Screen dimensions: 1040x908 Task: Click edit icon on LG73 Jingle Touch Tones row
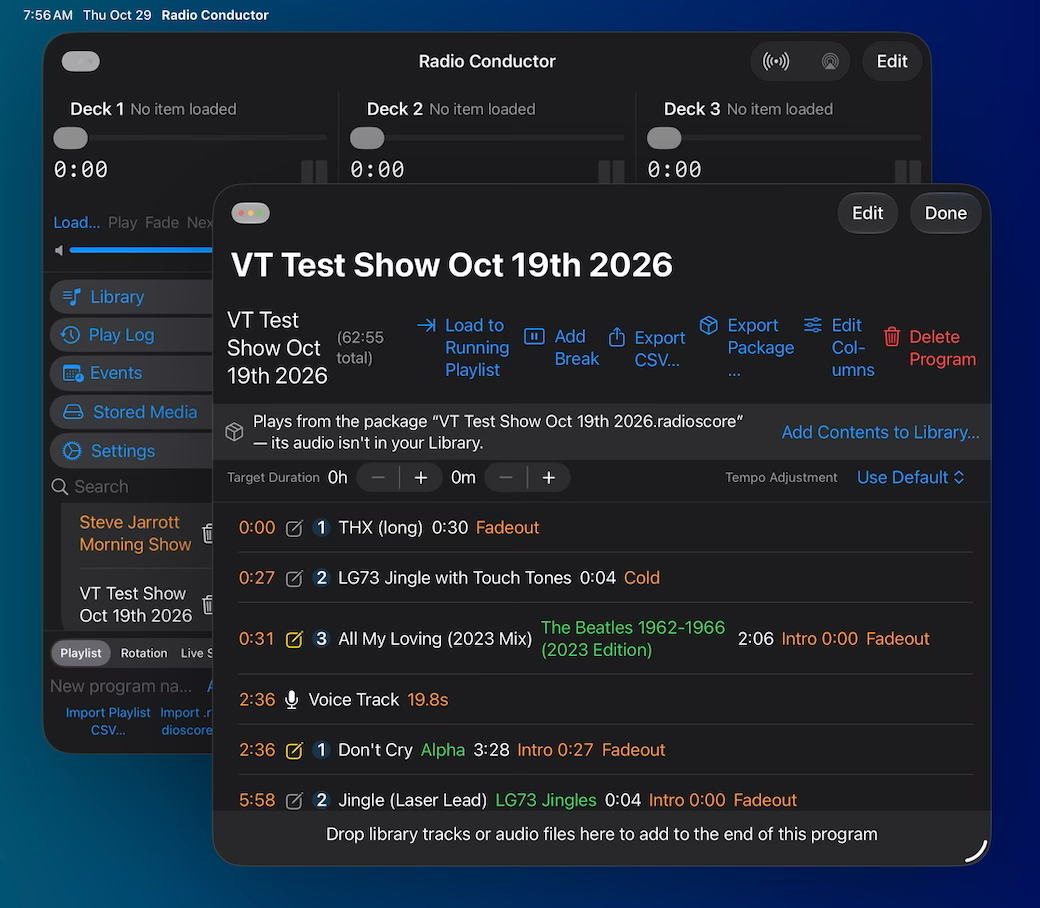pos(294,578)
